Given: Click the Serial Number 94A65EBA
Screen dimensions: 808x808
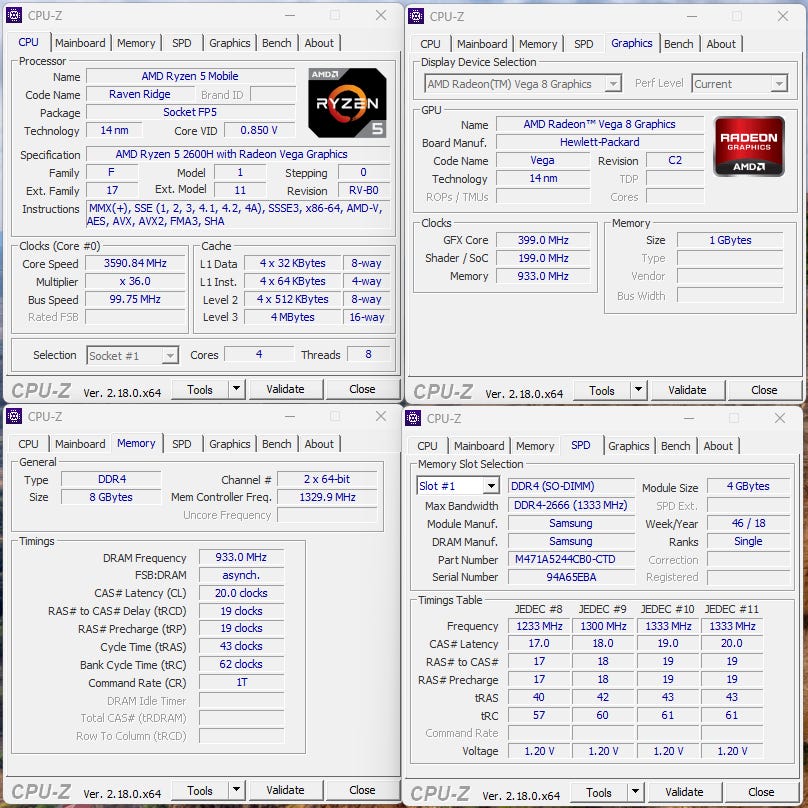Looking at the screenshot, I should pos(571,577).
